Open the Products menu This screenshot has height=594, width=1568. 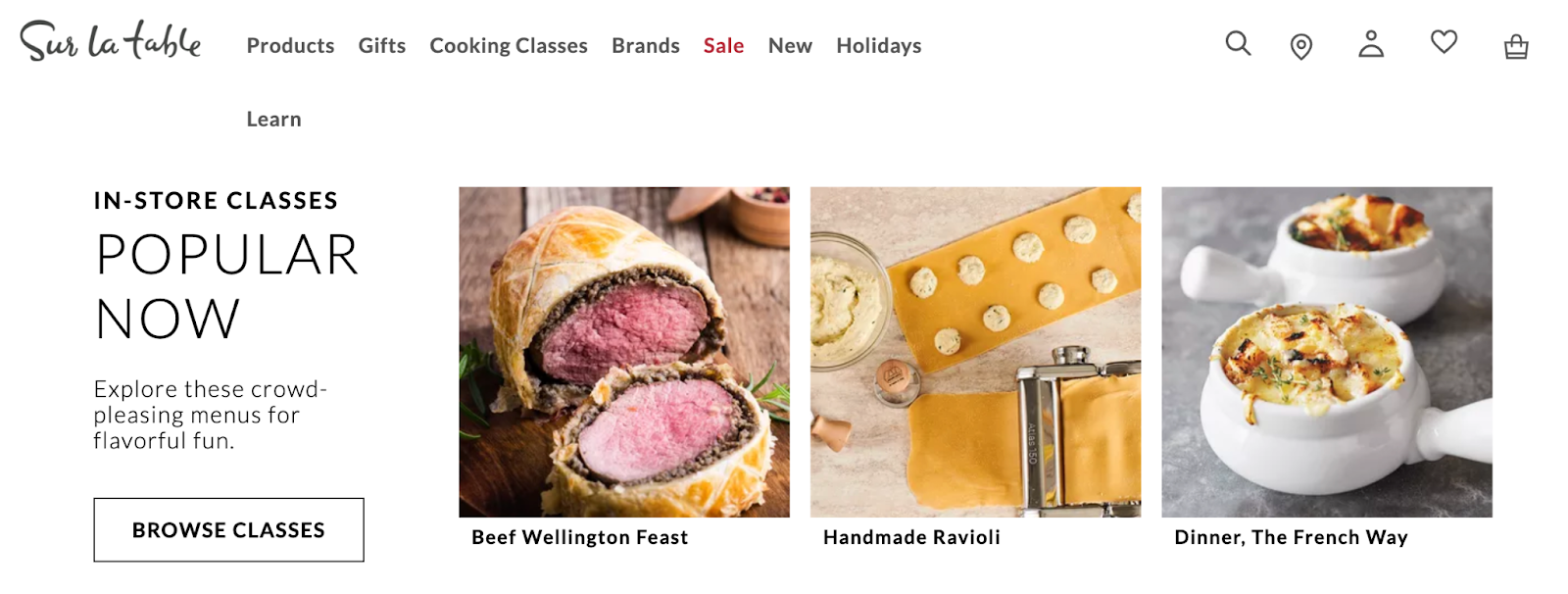pos(290,45)
